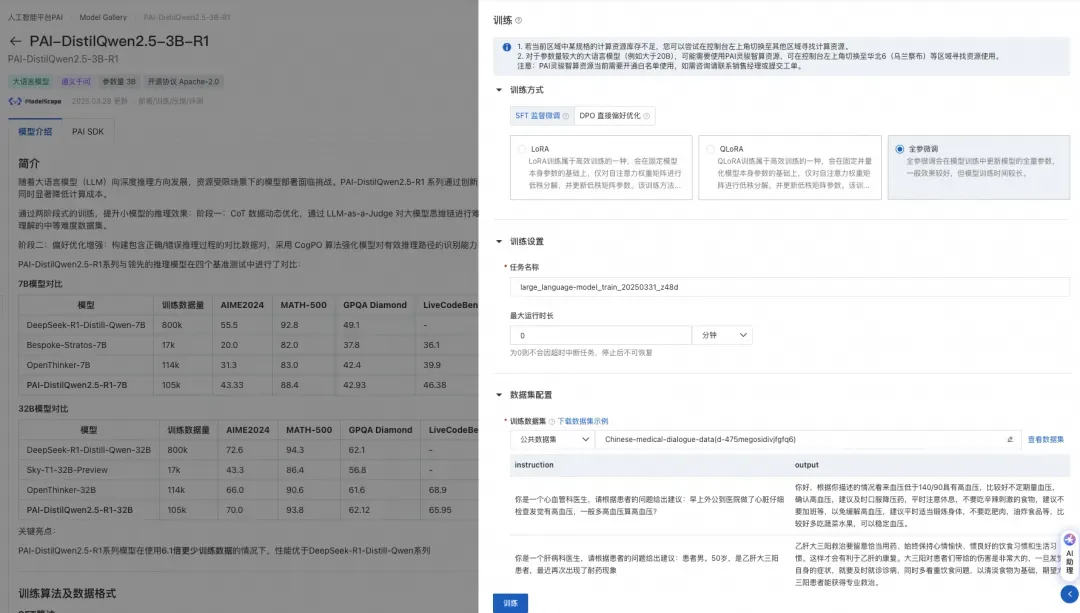Open the 模型介绍 tab

35,132
